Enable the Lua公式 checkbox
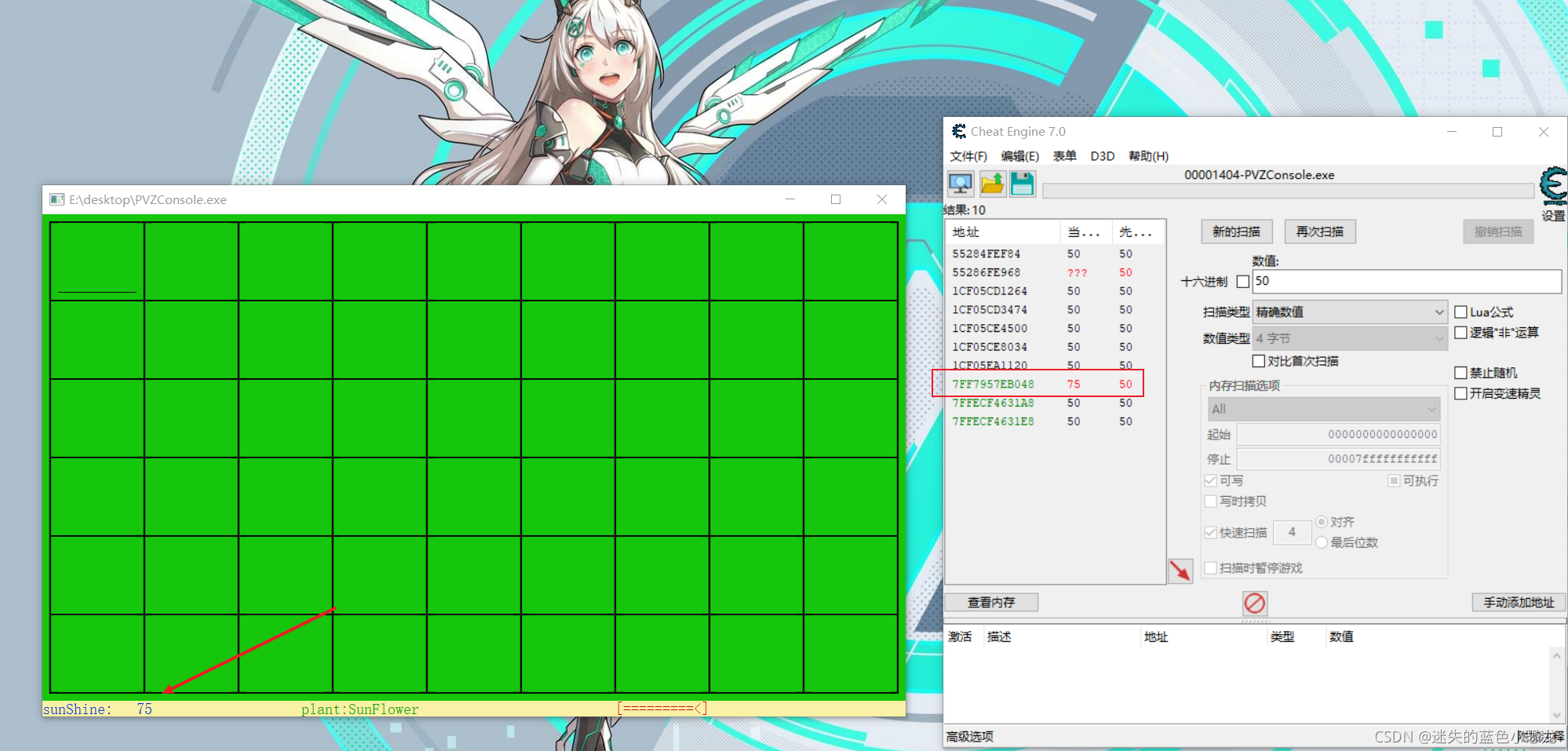Image resolution: width=1568 pixels, height=751 pixels. point(1460,312)
